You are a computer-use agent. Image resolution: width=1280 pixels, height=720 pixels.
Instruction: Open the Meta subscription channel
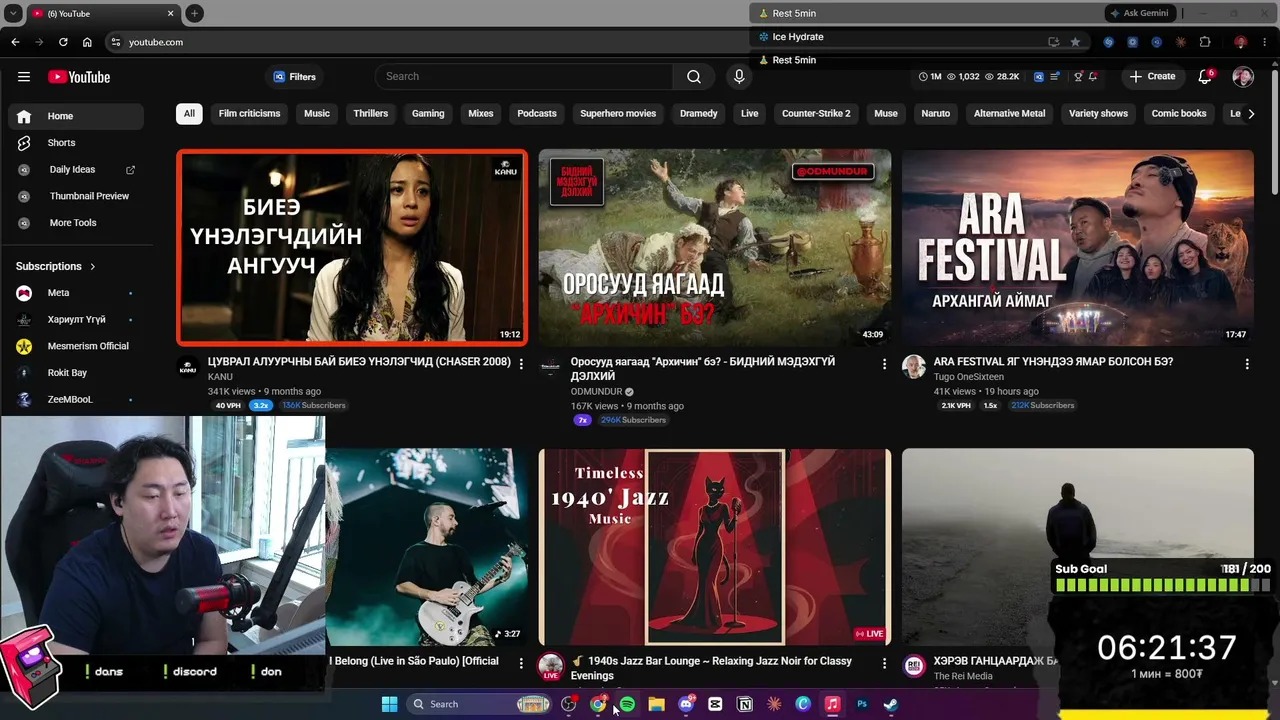[76, 293]
